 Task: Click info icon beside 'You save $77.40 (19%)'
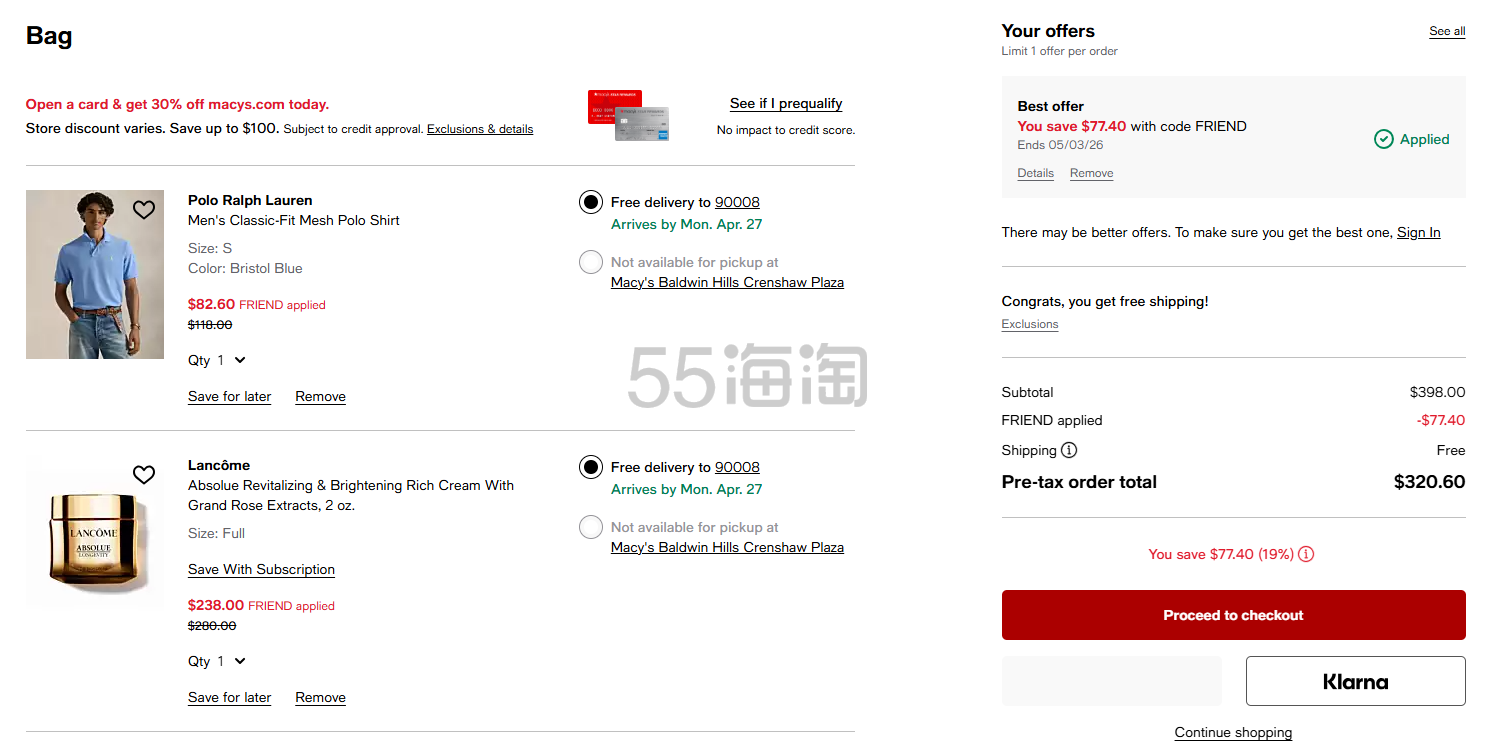(x=1306, y=554)
